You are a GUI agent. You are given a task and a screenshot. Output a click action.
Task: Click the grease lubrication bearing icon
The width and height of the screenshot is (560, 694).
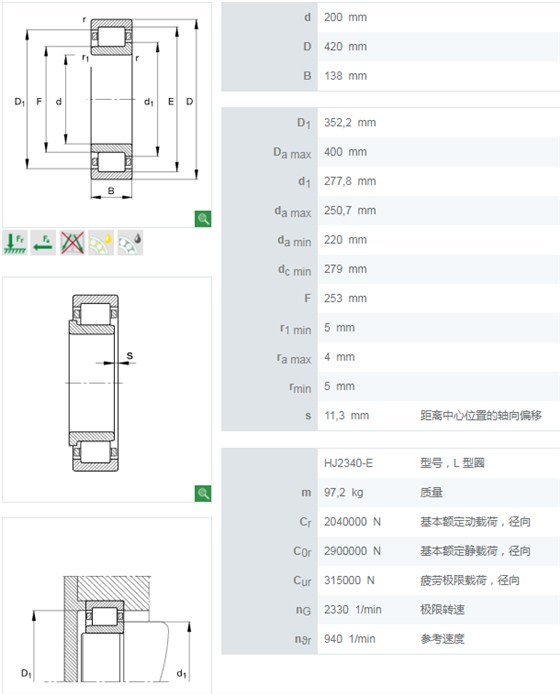pyautogui.click(x=130, y=243)
